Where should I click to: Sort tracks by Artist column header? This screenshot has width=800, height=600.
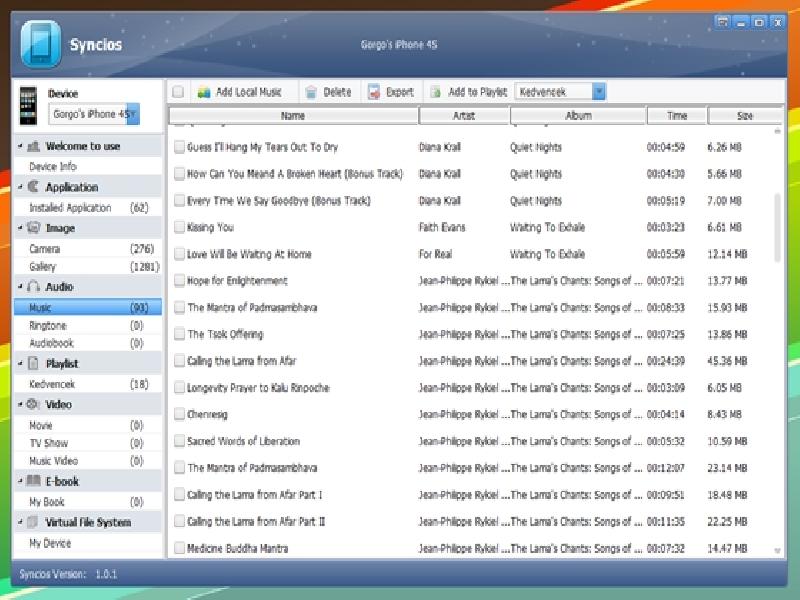coord(464,116)
